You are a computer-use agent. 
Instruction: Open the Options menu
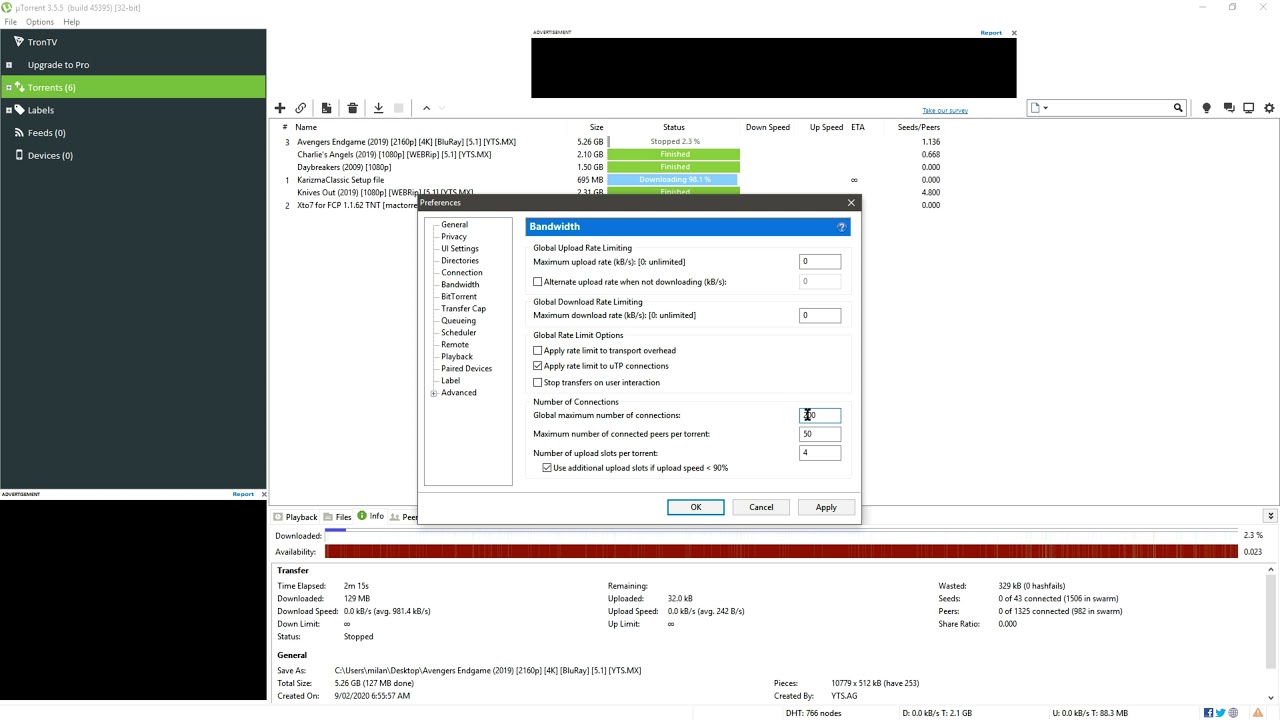pyautogui.click(x=40, y=22)
